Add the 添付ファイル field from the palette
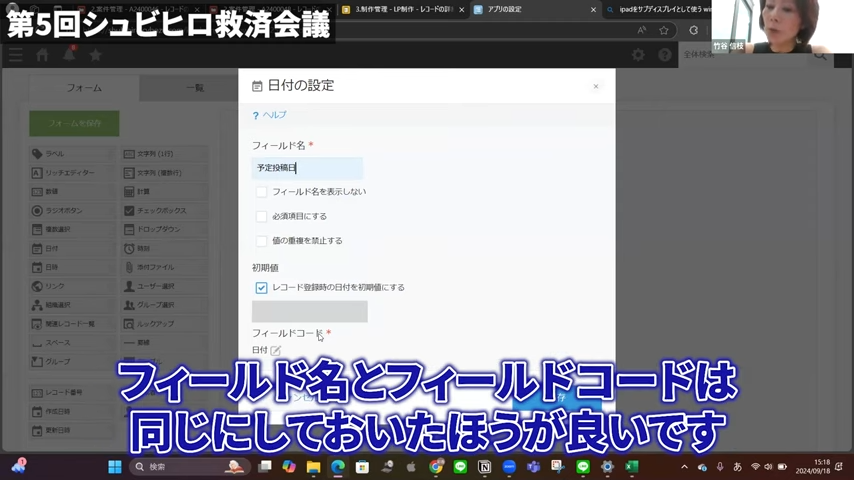The width and height of the screenshot is (854, 480). point(164,267)
